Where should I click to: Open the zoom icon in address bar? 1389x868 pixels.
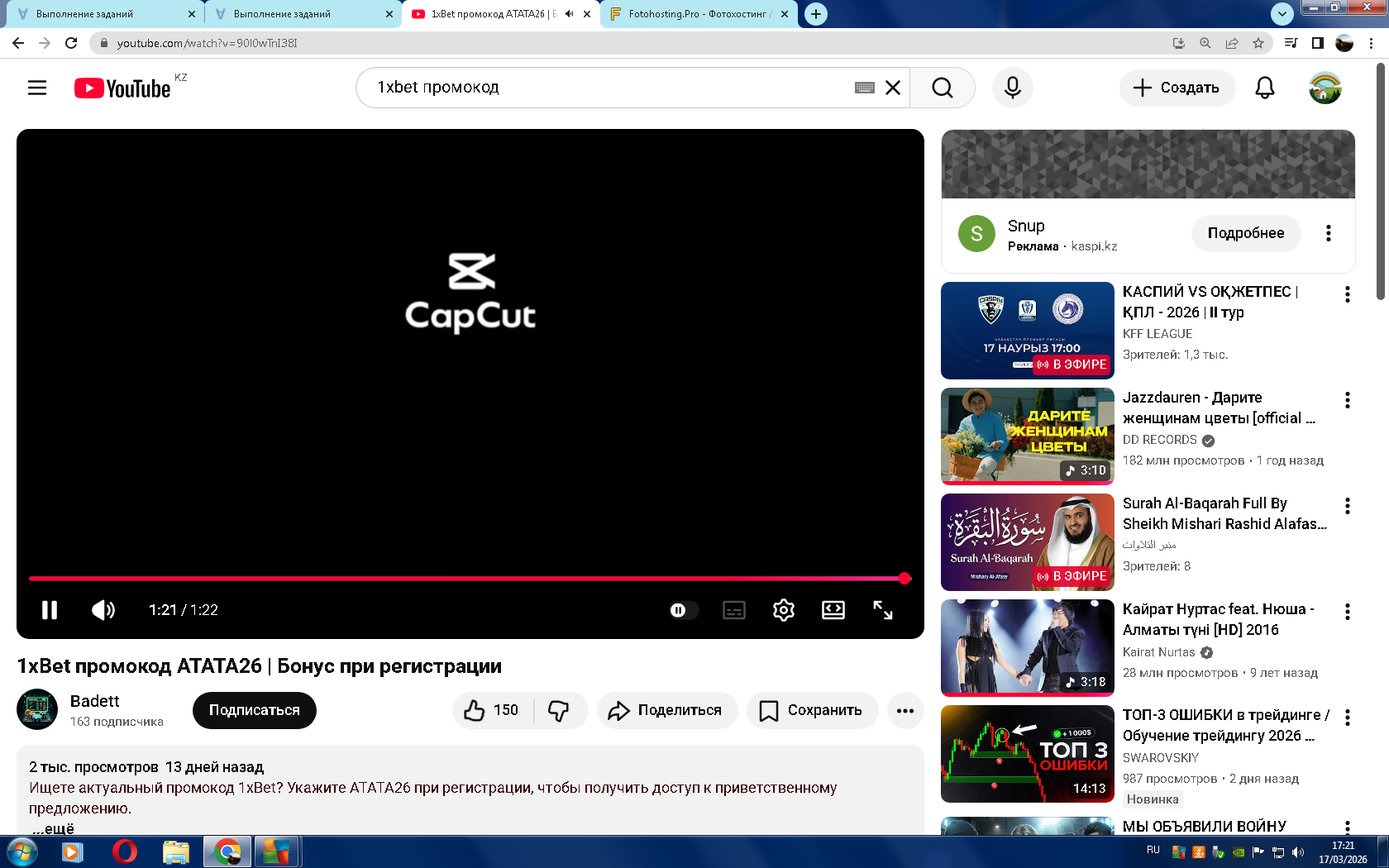pos(1205,43)
